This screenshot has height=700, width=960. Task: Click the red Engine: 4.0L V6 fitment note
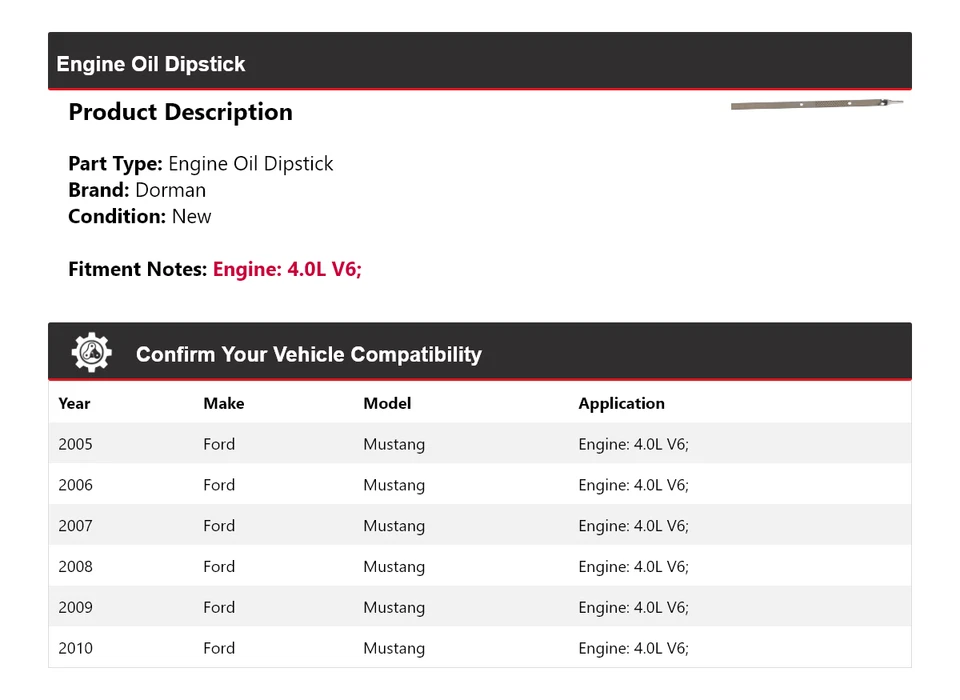click(287, 270)
